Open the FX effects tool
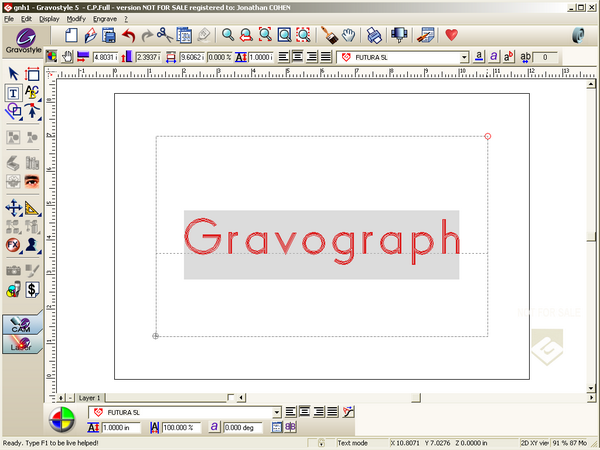Viewport: 600px width, 450px height. 13,245
